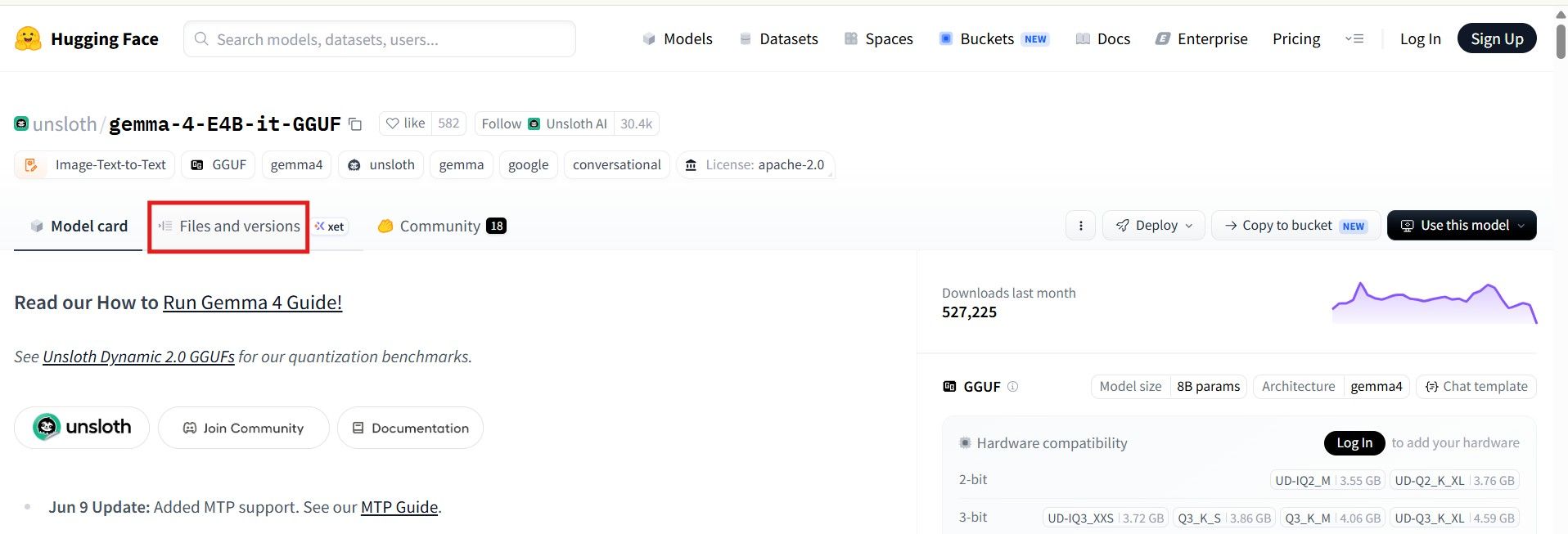Viewport: 1568px width, 534px height.
Task: Switch to Files and versions tab
Action: [228, 227]
